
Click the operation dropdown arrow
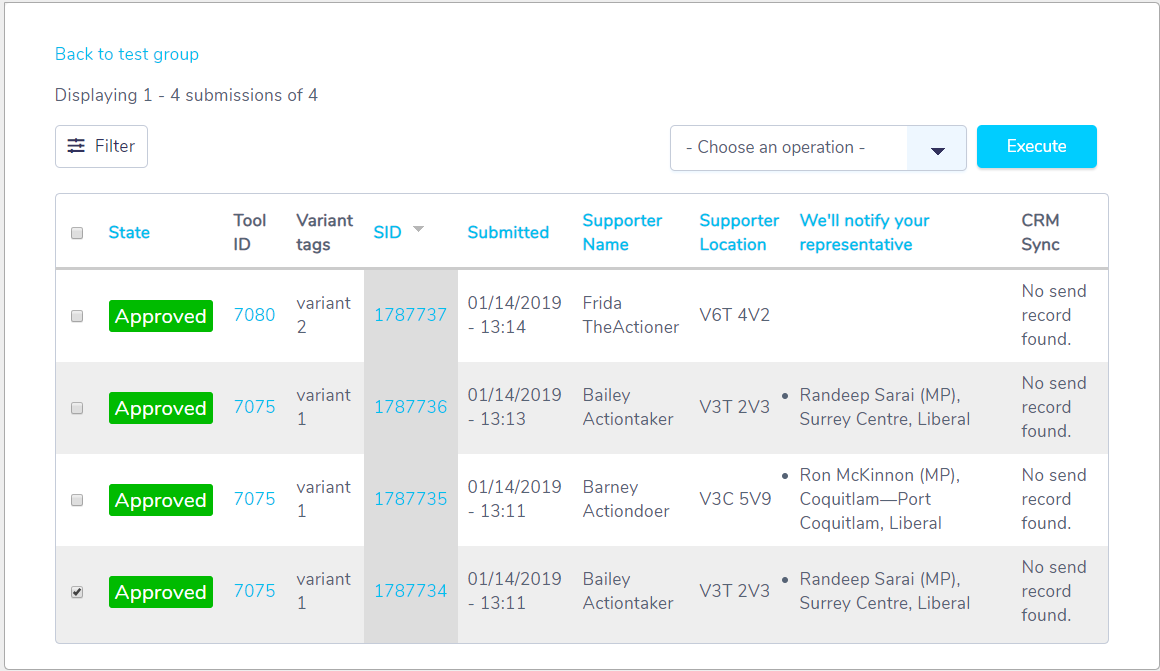937,150
